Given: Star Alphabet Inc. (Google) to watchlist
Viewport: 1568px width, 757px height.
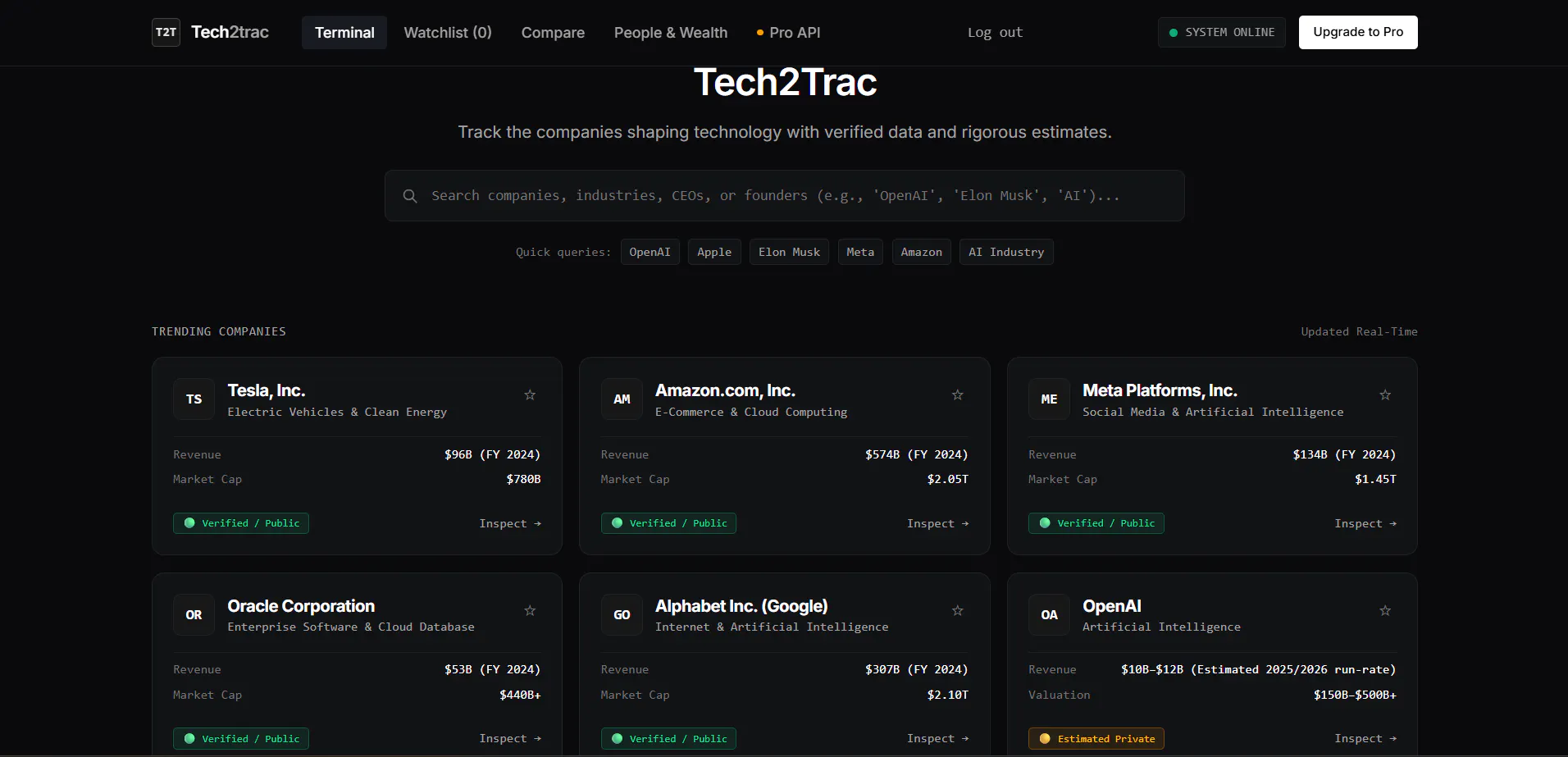Looking at the screenshot, I should tap(957, 611).
